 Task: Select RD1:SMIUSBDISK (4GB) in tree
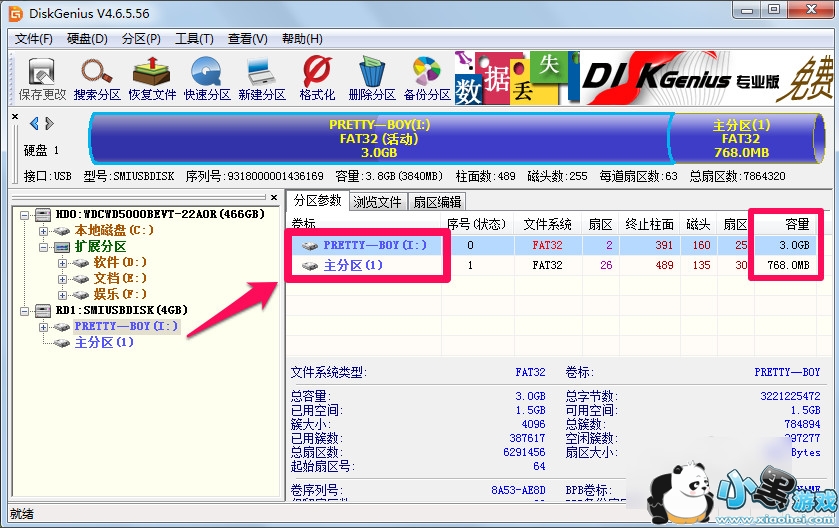(x=121, y=310)
